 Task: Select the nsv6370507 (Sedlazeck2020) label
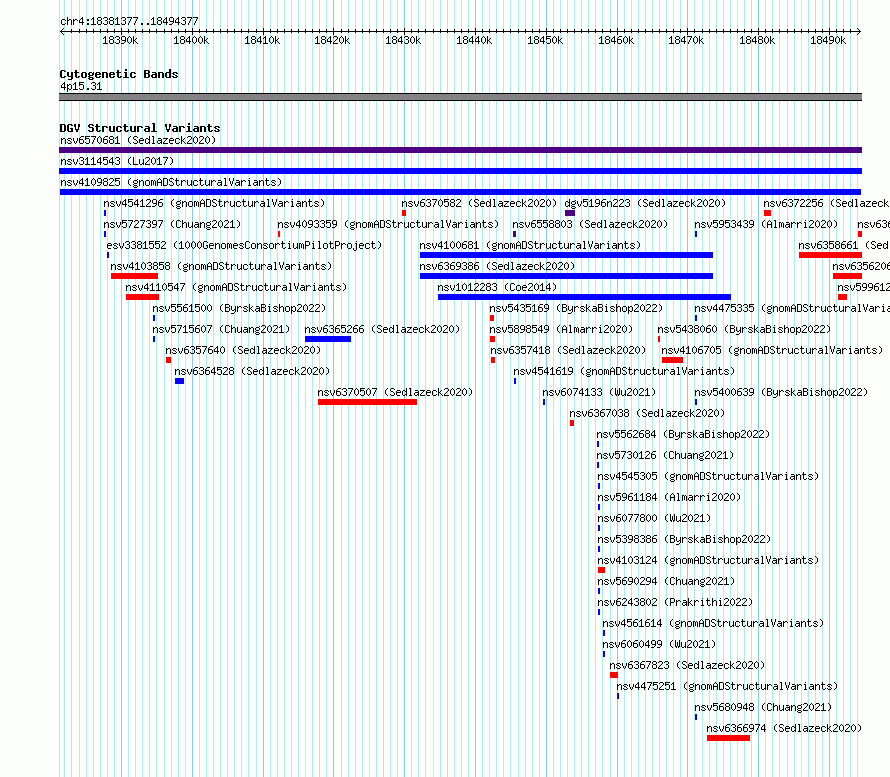(395, 392)
